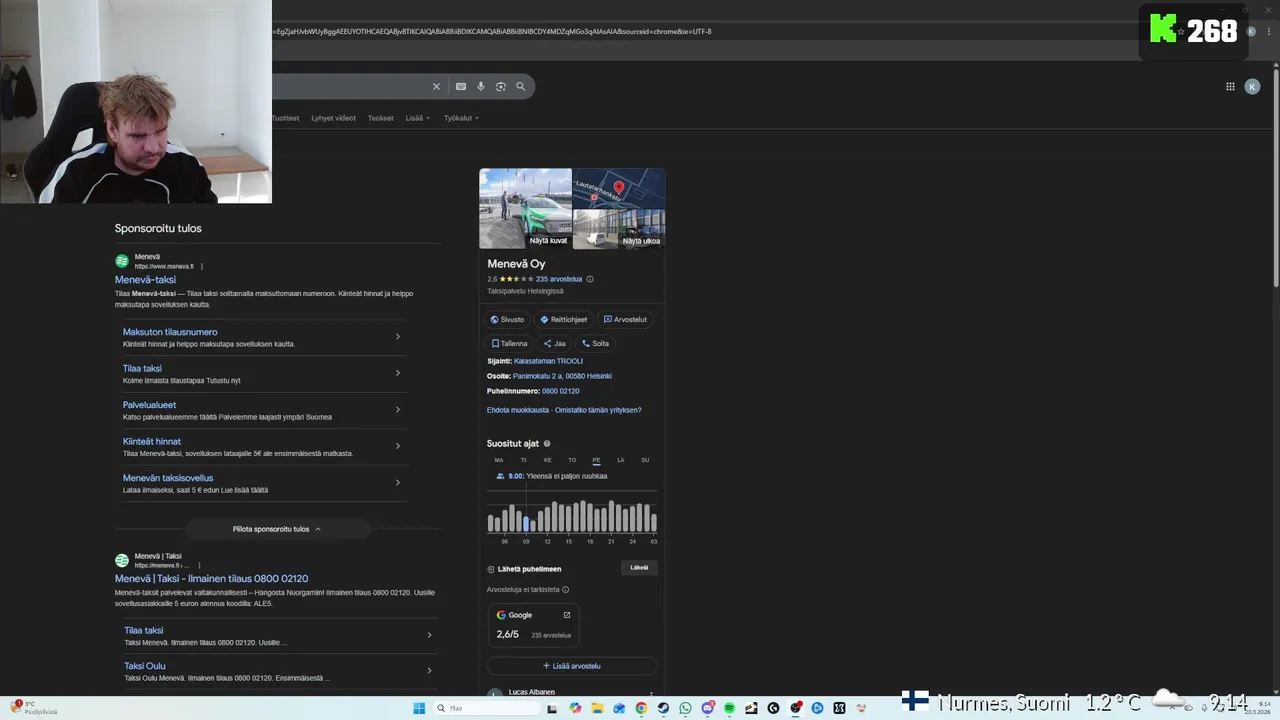Open the Google account avatar menu
The width and height of the screenshot is (1280, 720).
1252,87
